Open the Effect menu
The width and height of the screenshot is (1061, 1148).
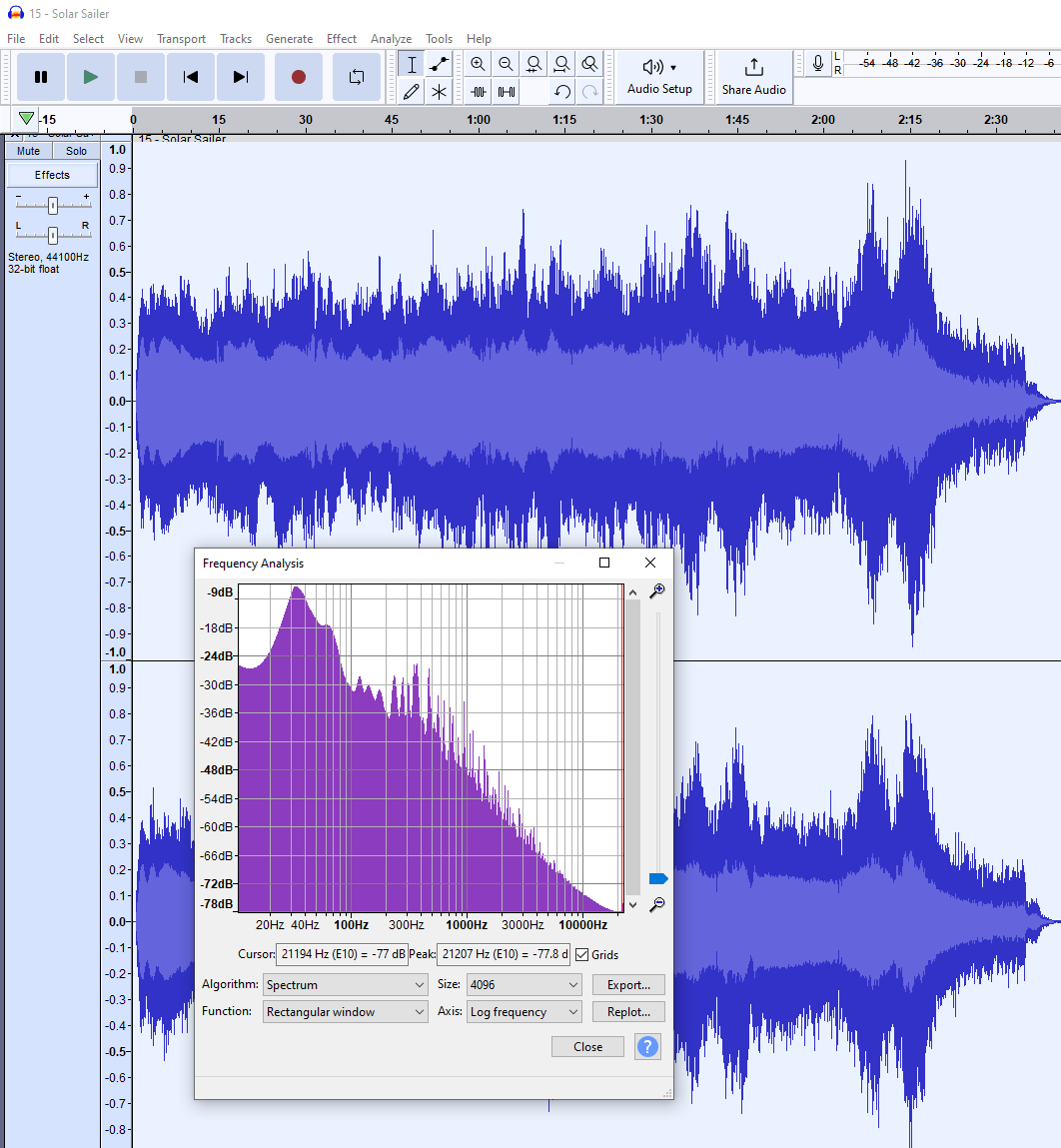(342, 39)
